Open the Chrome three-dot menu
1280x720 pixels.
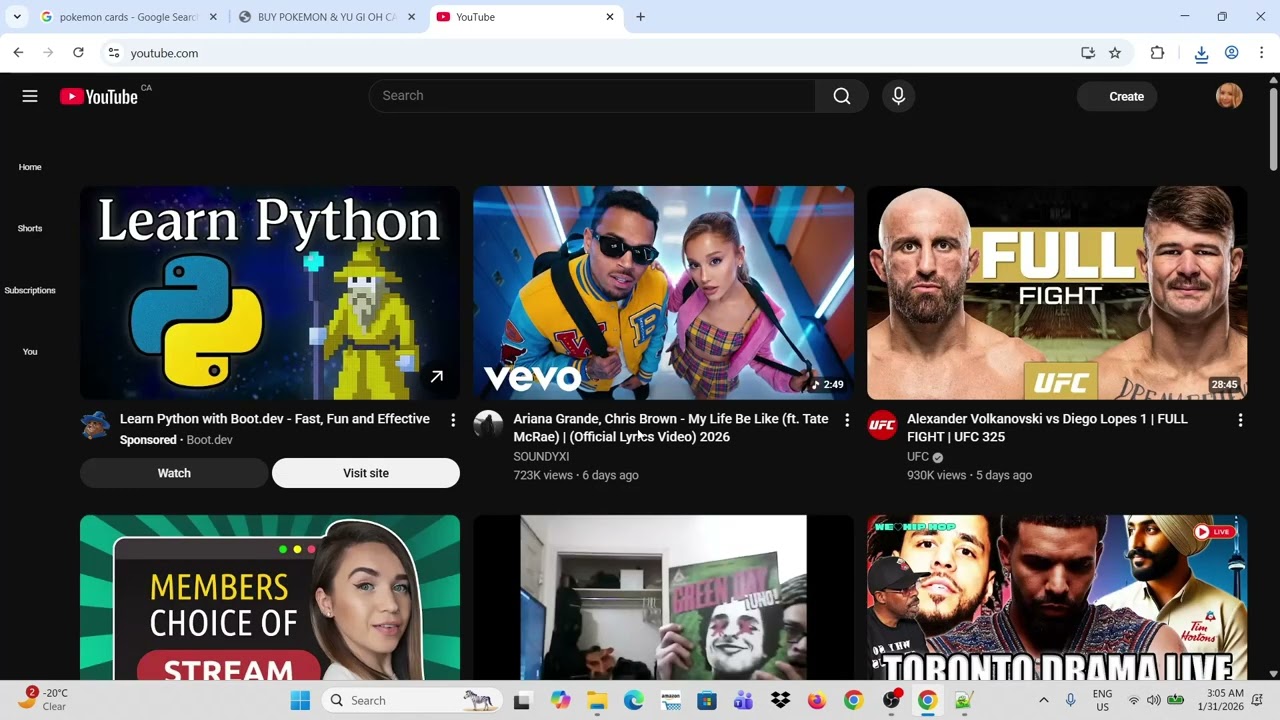(x=1262, y=53)
